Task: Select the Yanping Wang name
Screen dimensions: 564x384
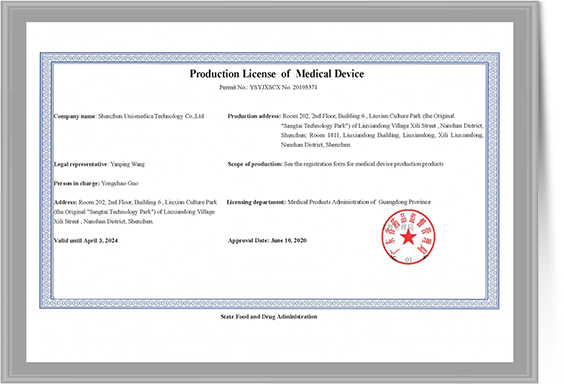Action: (x=127, y=164)
